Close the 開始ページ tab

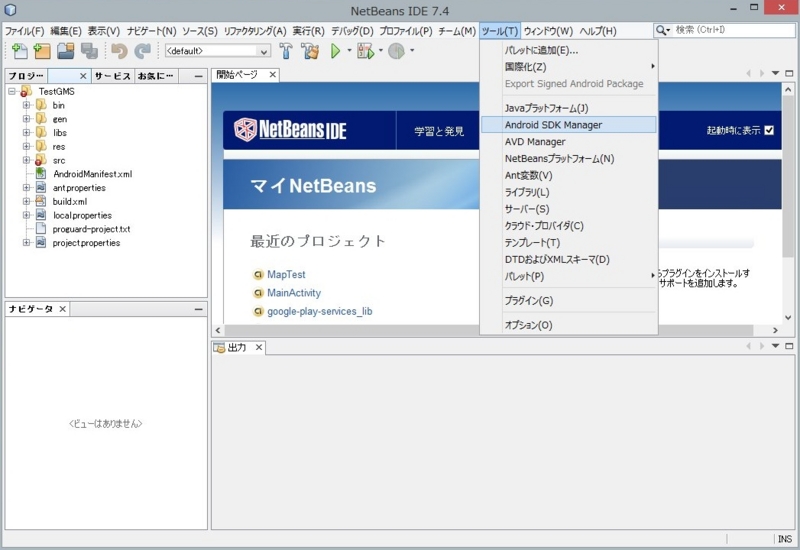(x=273, y=75)
